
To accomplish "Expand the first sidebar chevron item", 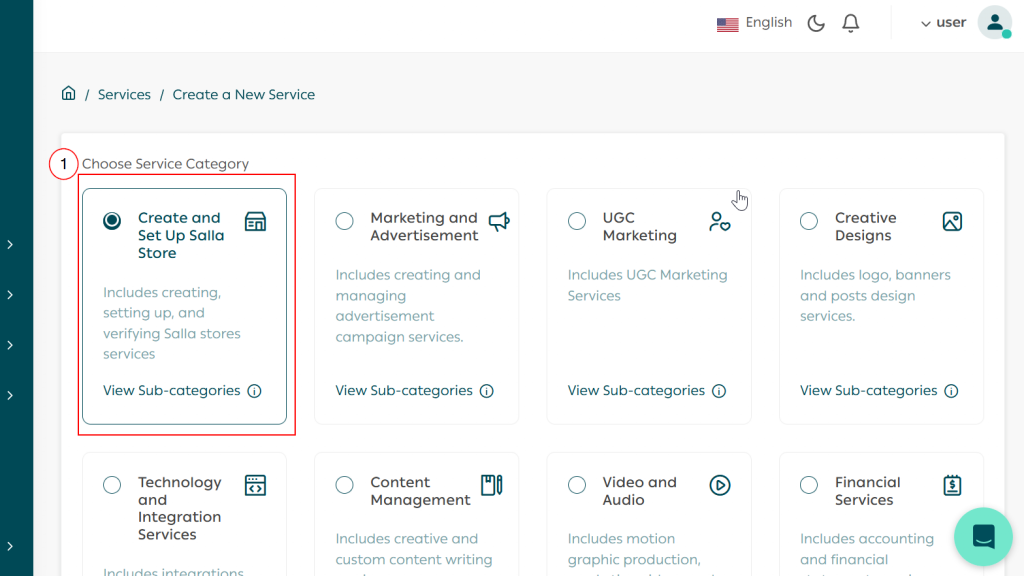I will (10, 244).
